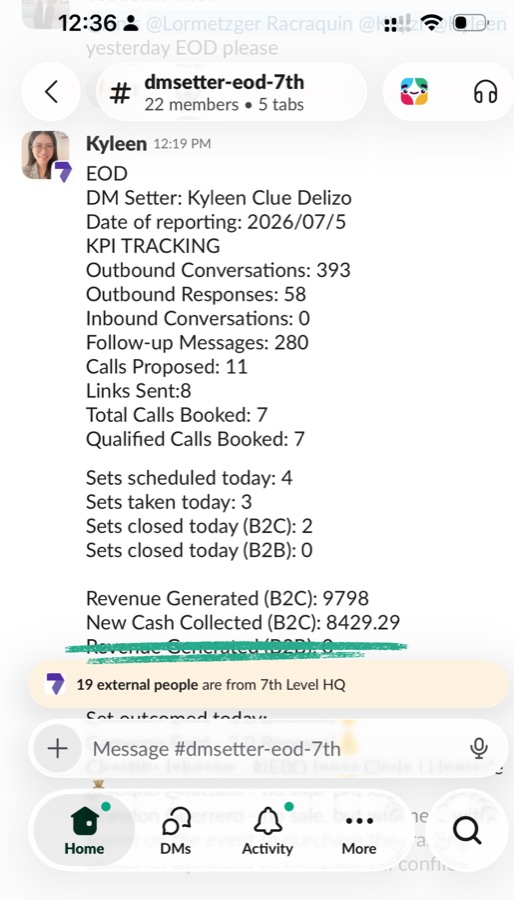Screen dimensions: 514x900
Task: Open the colorful smiley face app icon
Action: coord(414,92)
